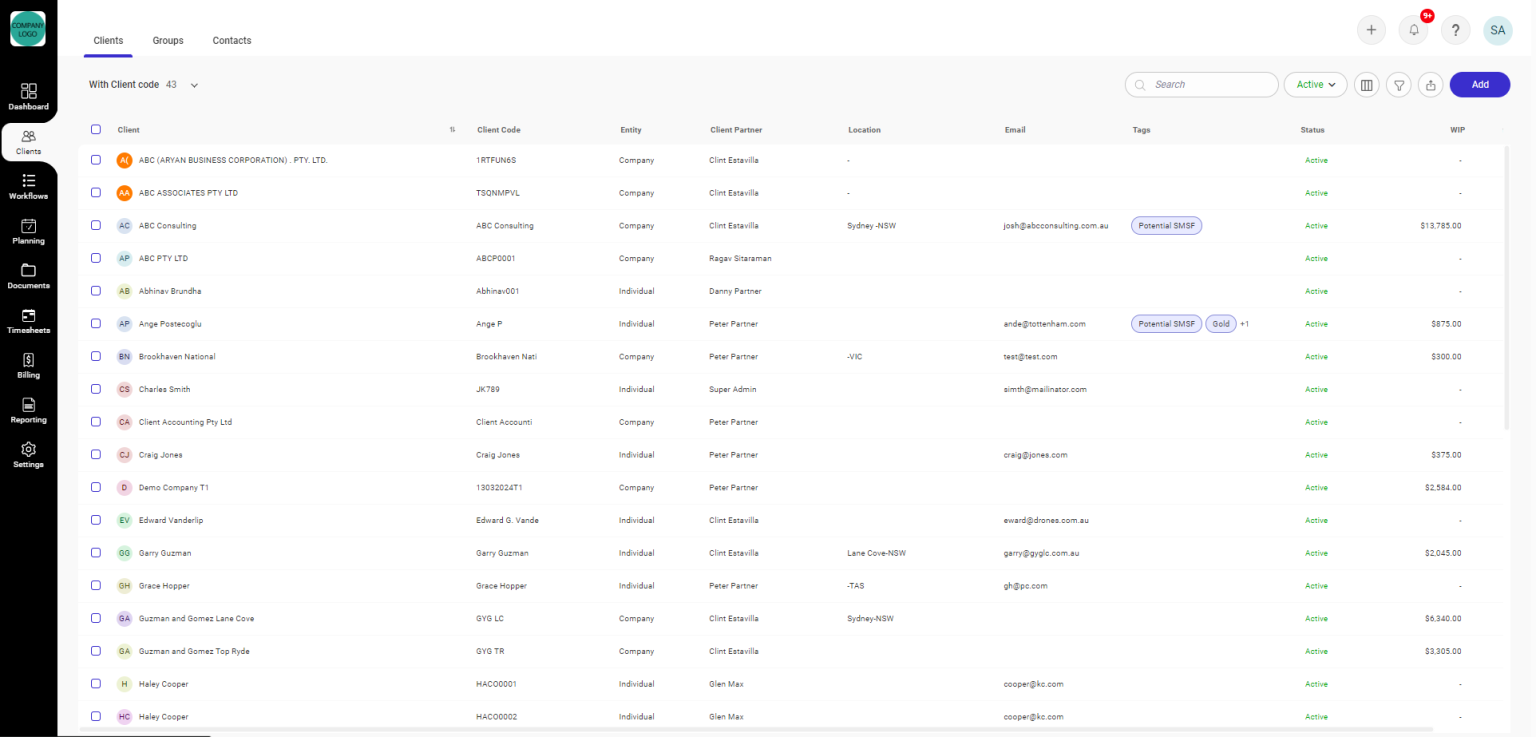Open the Active status filter dropdown
Screen dimensions: 1536x737
click(1315, 85)
